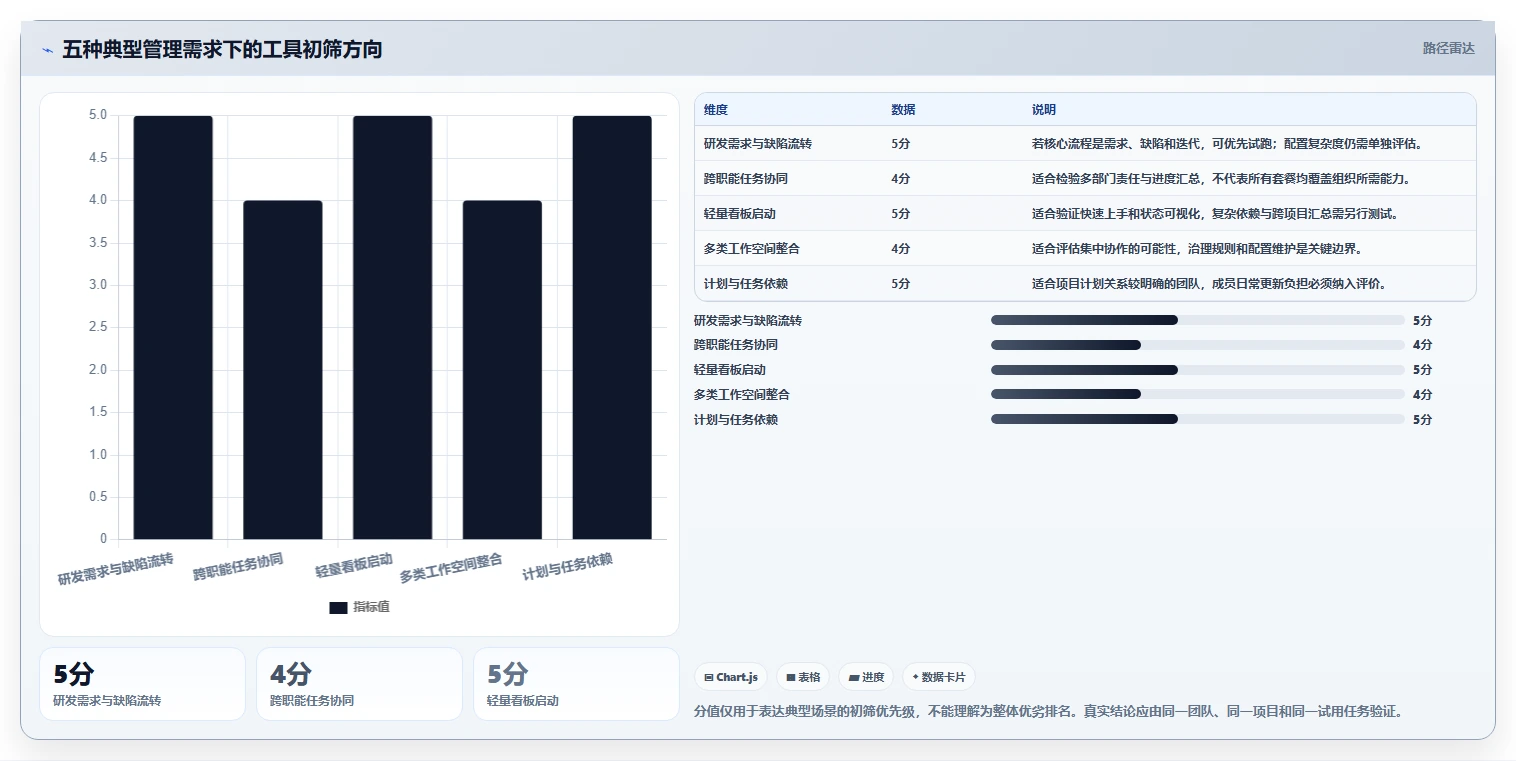This screenshot has height=761, width=1516.
Task: Click the description starting 适合项目计划关系
Action: [x=1208, y=284]
